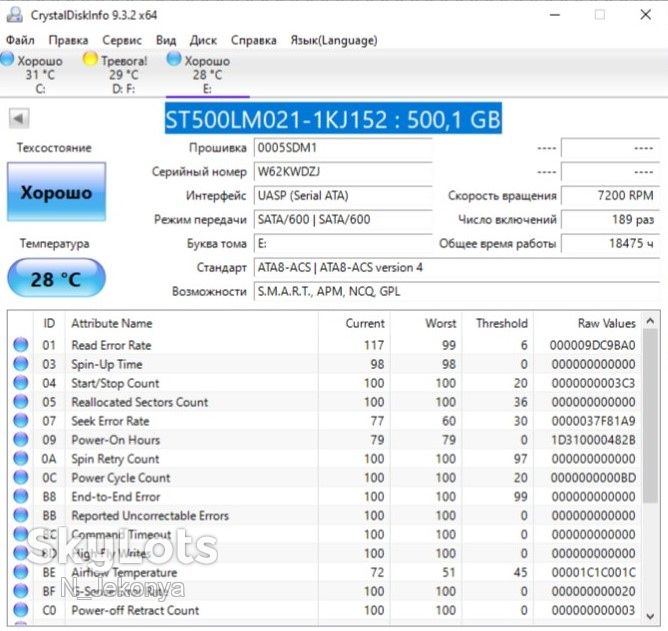Click the Attribute Name column header
Viewport: 668px width, 631px height.
(192, 323)
